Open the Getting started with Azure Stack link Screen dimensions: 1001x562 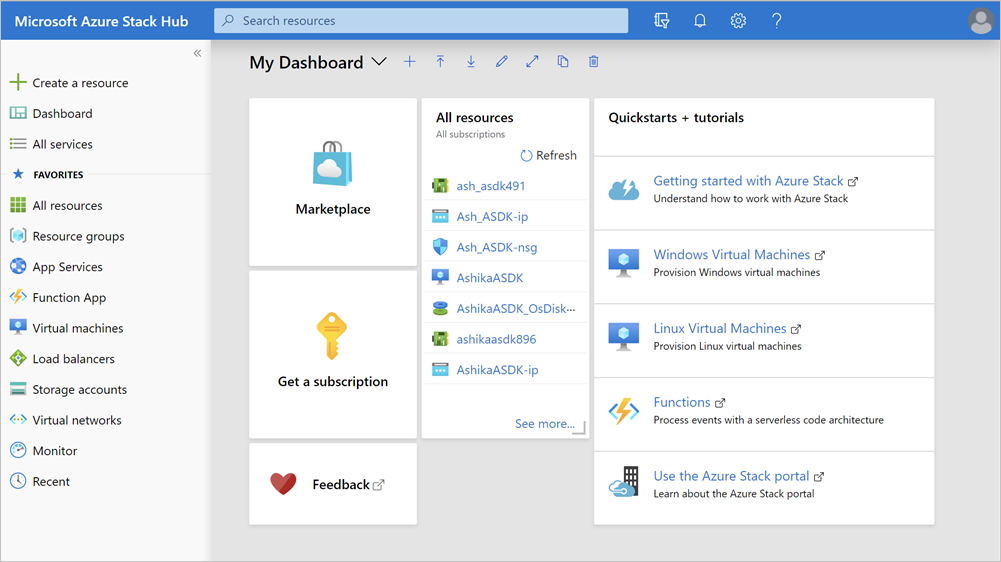[x=748, y=181]
